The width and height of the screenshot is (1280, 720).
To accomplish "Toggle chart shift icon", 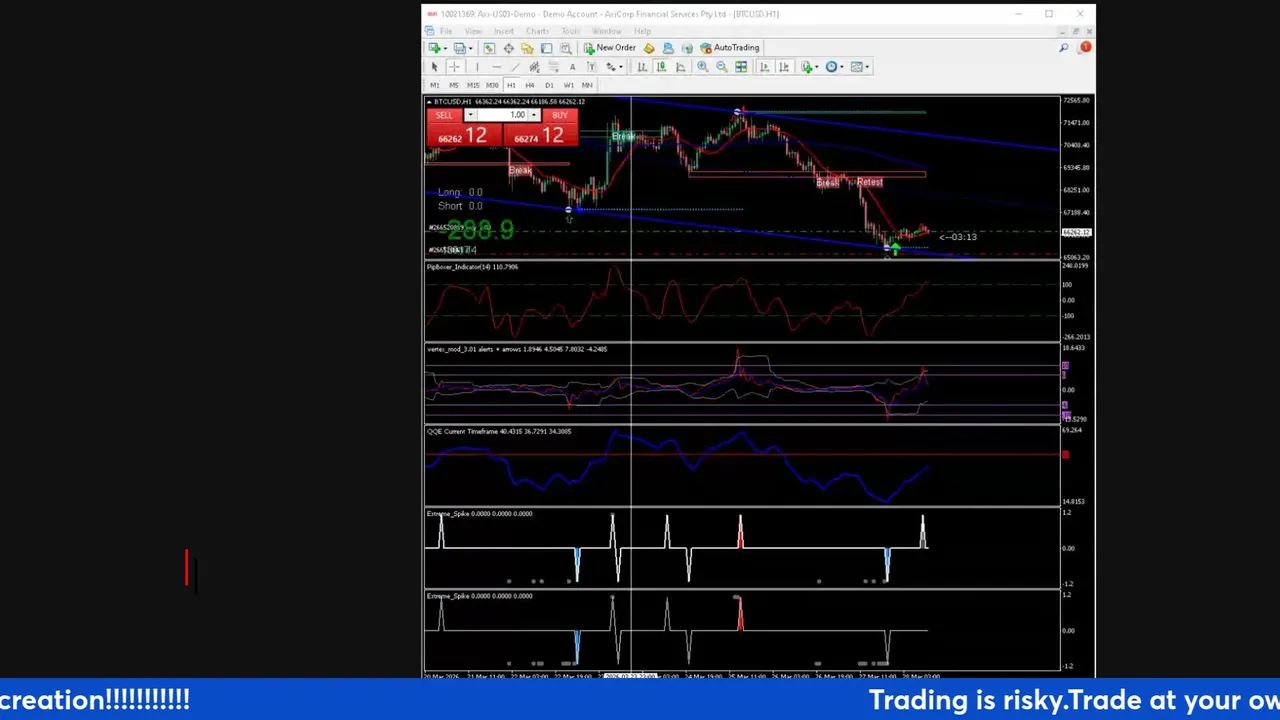I will click(x=784, y=67).
